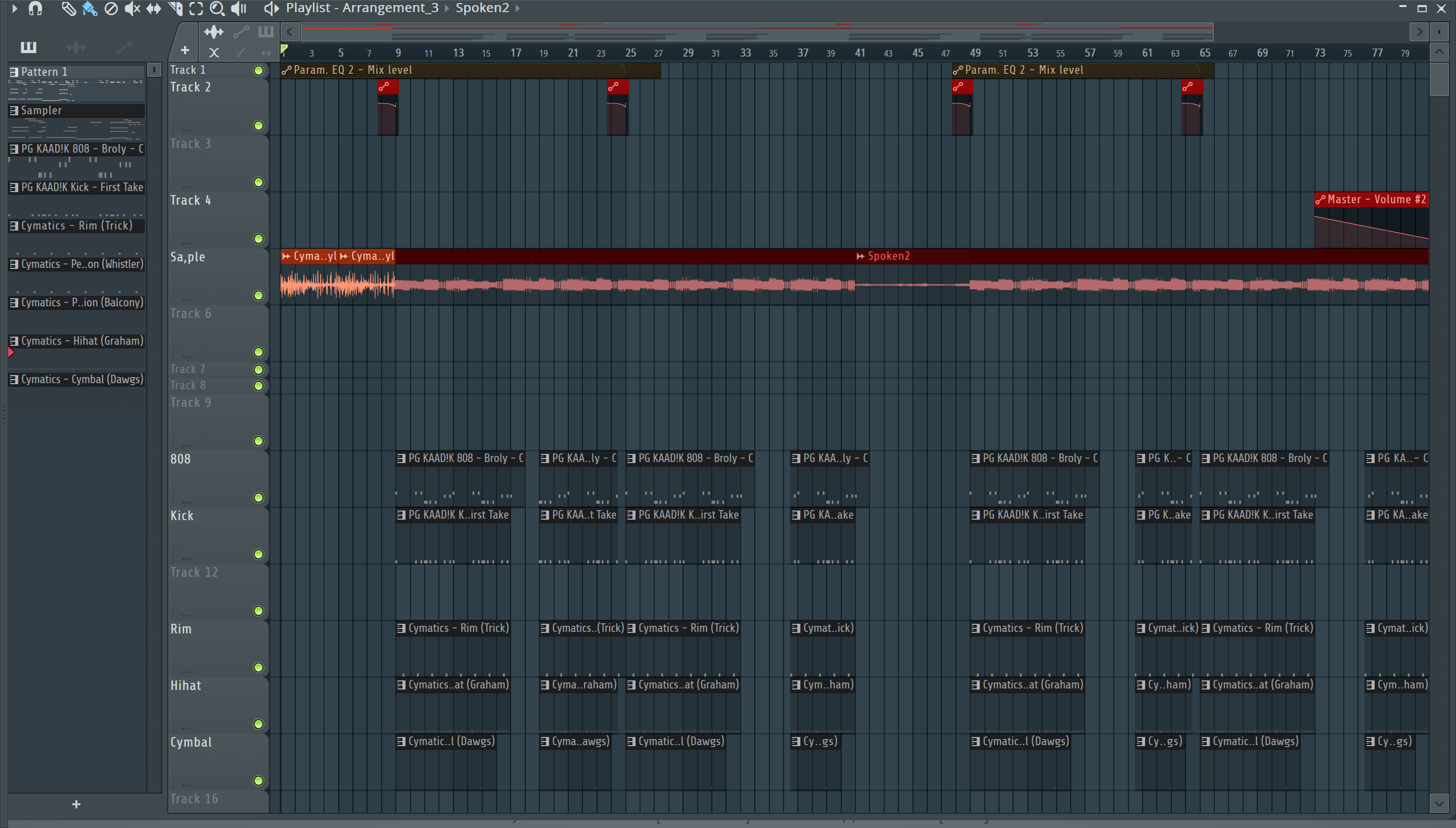The width and height of the screenshot is (1456, 828).
Task: Toggle the magnet snap tool
Action: (35, 9)
